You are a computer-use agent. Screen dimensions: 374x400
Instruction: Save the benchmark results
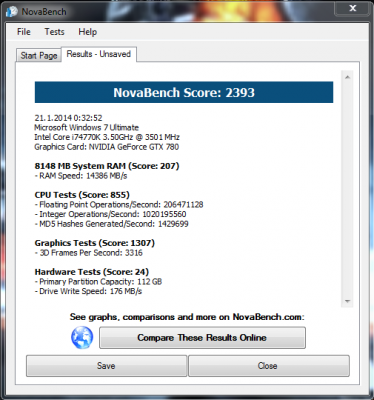pos(106,366)
